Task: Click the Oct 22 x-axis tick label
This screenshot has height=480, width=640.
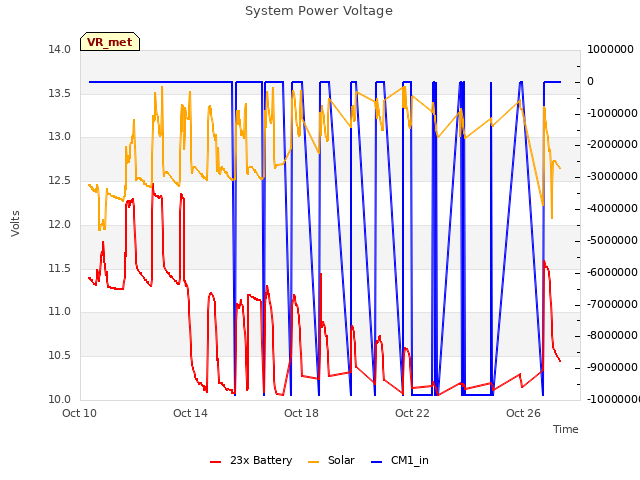Action: [412, 413]
